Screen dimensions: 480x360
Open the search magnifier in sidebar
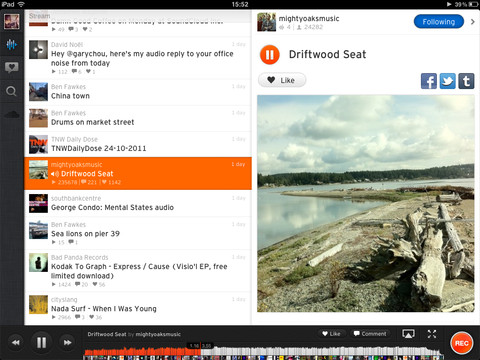pyautogui.click(x=12, y=91)
